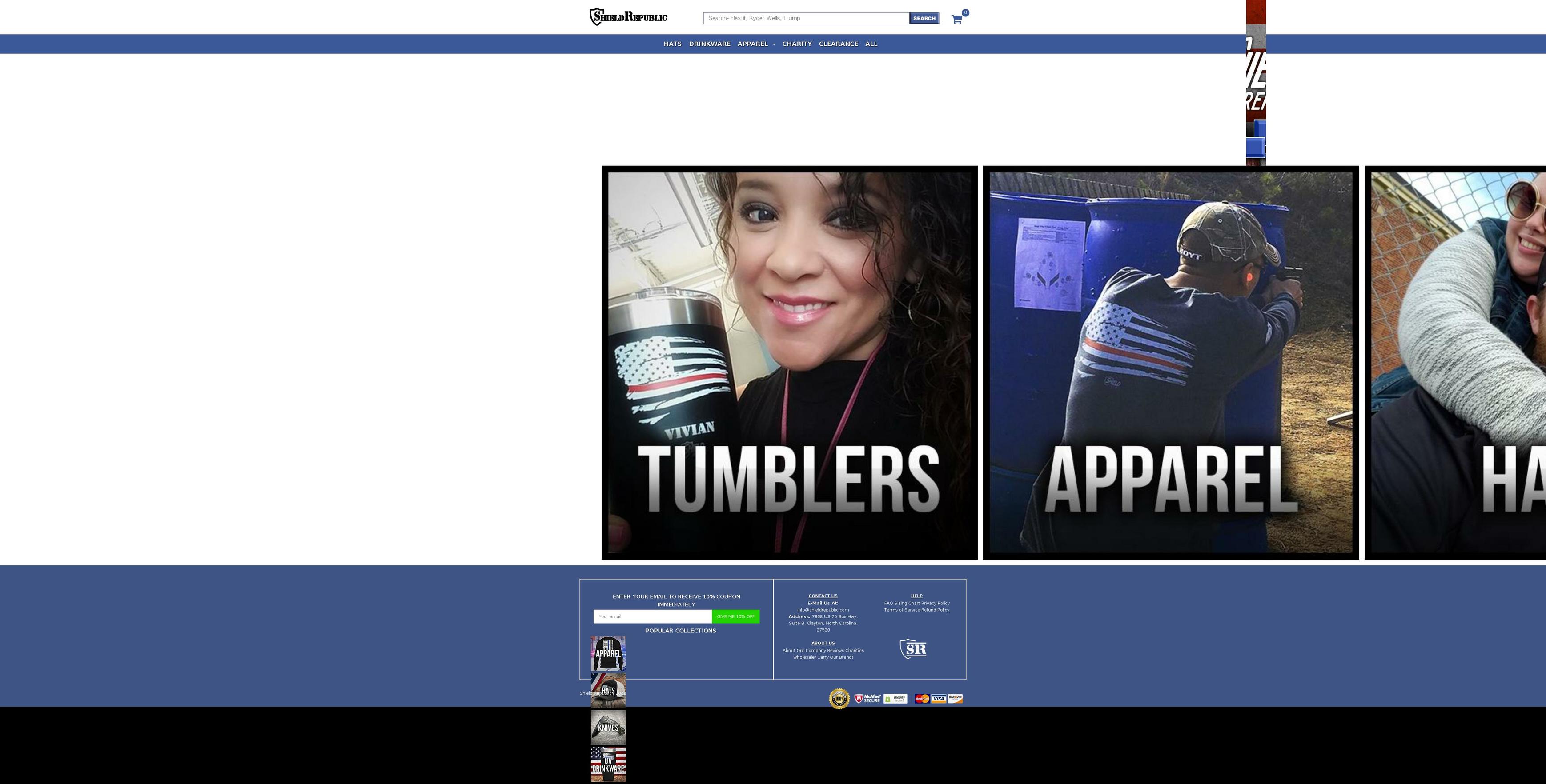Click the Shield Republic header logo
The height and width of the screenshot is (784, 1546).
coord(628,17)
